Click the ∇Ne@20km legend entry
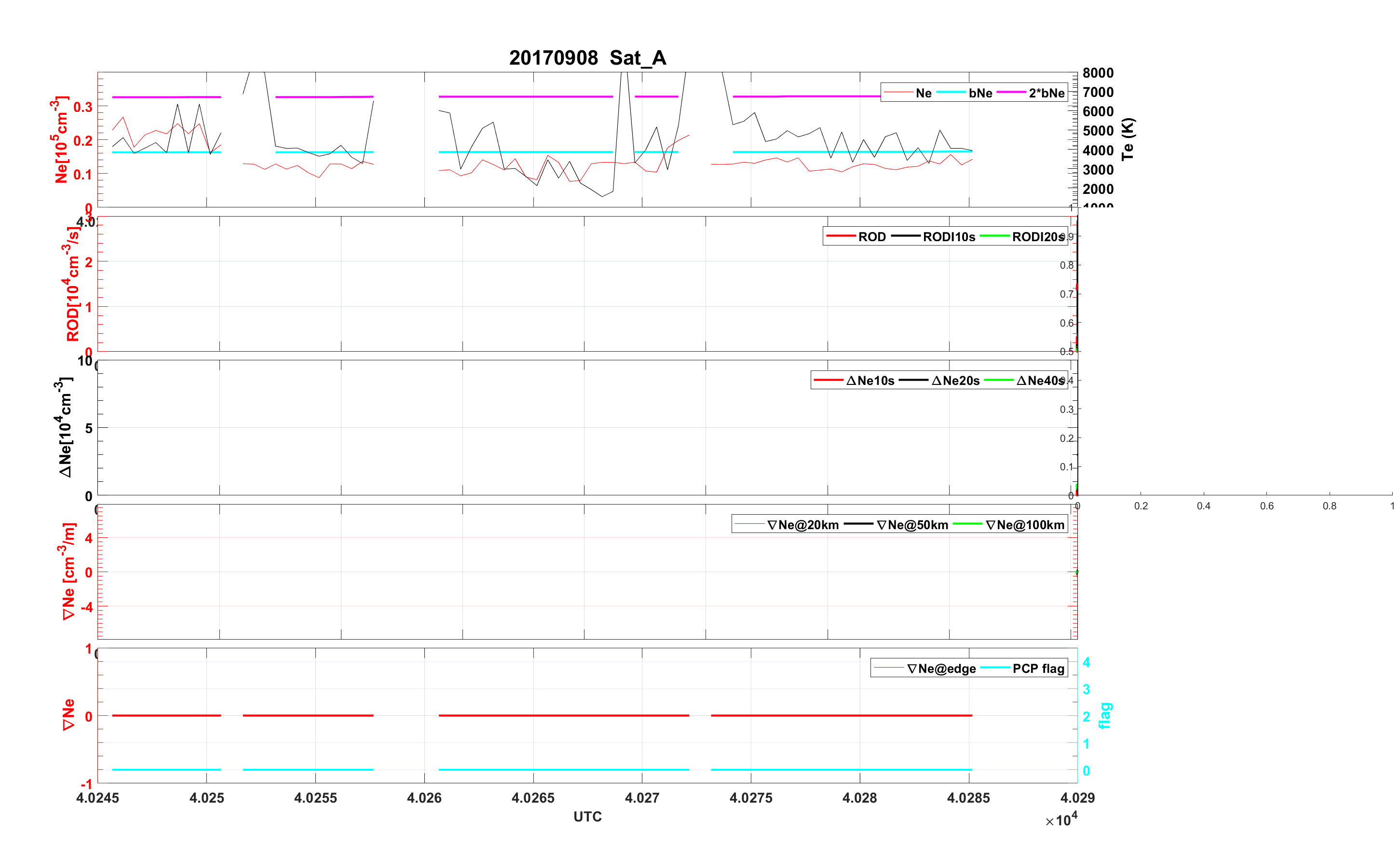1400x847 pixels. click(802, 525)
